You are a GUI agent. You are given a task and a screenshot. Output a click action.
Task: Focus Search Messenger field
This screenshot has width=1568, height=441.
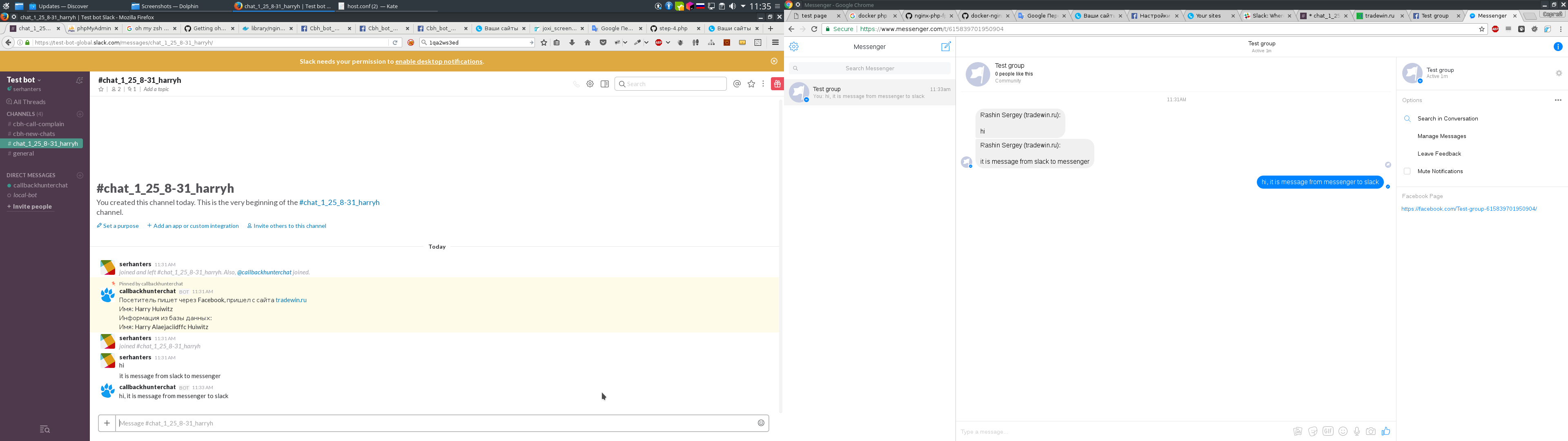(x=870, y=68)
